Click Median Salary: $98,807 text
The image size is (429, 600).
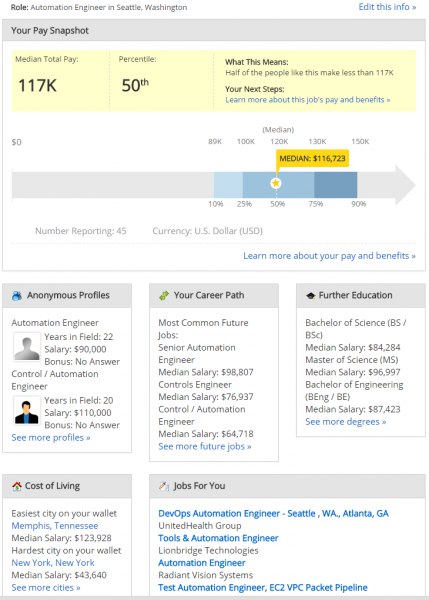point(206,372)
